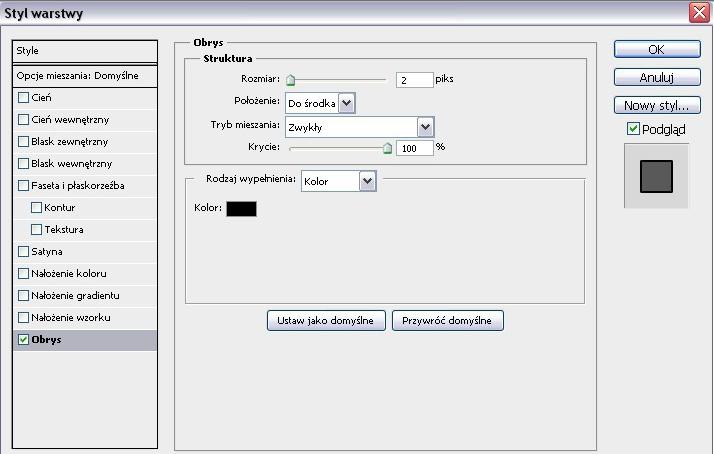Screen dimensions: 714x454
Task: Enable the Cień wewnętrzny checkbox
Action: point(23,119)
